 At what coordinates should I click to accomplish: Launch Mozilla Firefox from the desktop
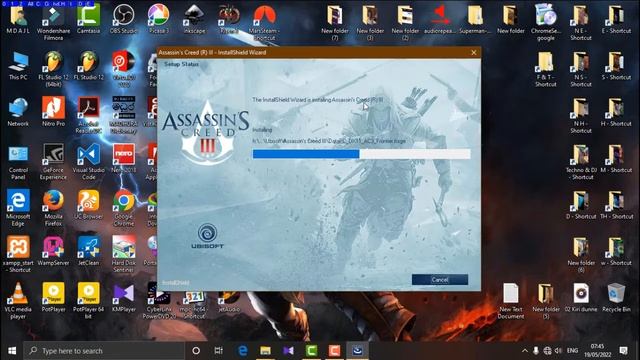tap(53, 208)
